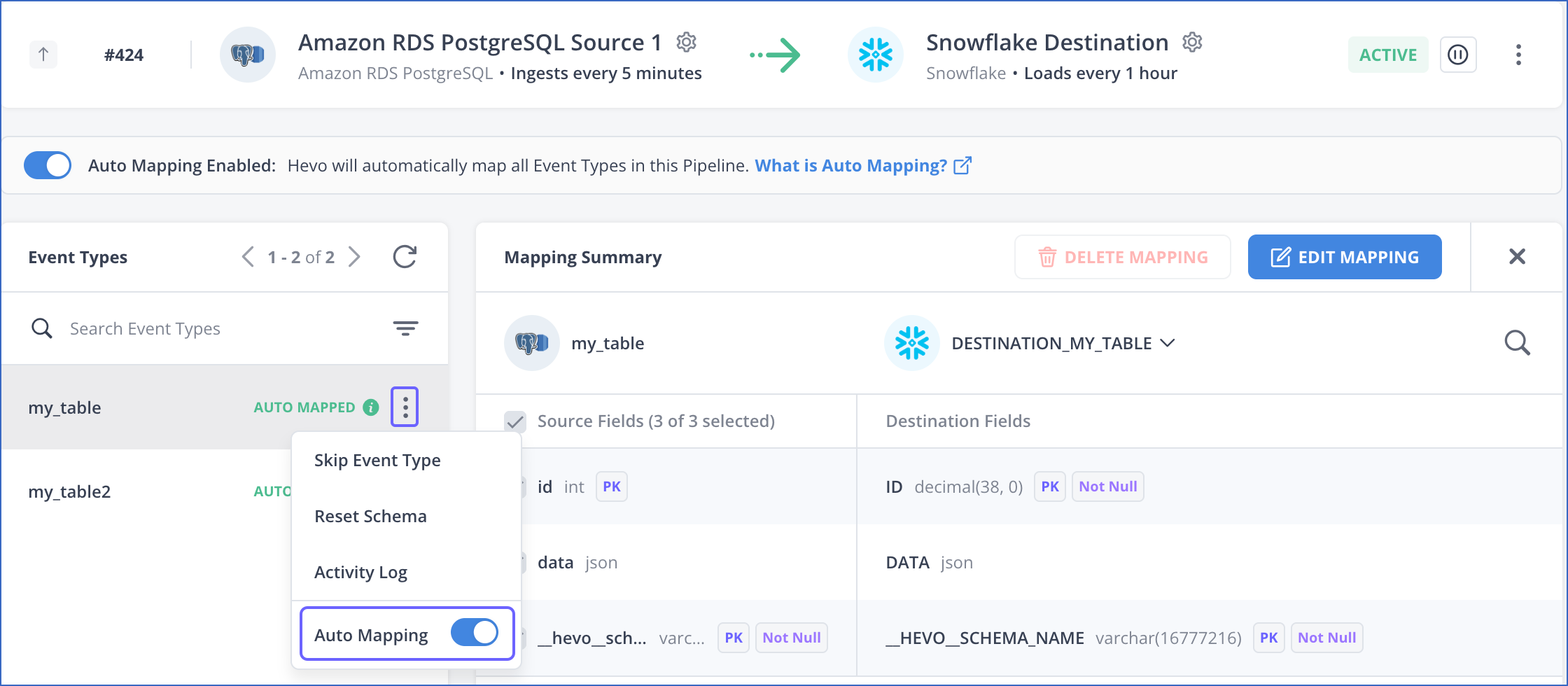Go to next page of Event Types
1568x686 pixels.
(x=355, y=257)
